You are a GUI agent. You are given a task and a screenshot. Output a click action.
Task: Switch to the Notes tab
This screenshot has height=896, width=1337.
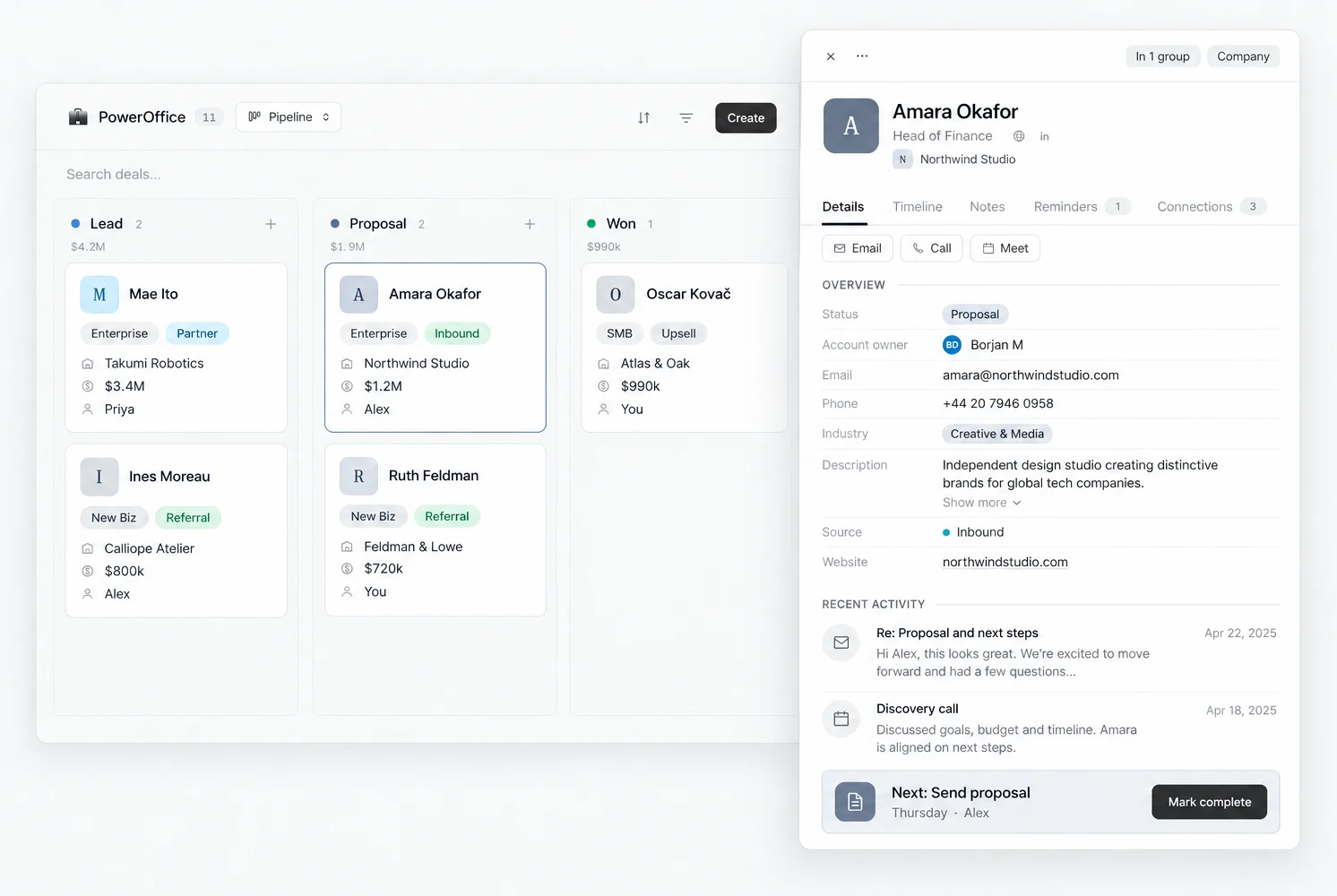988,207
